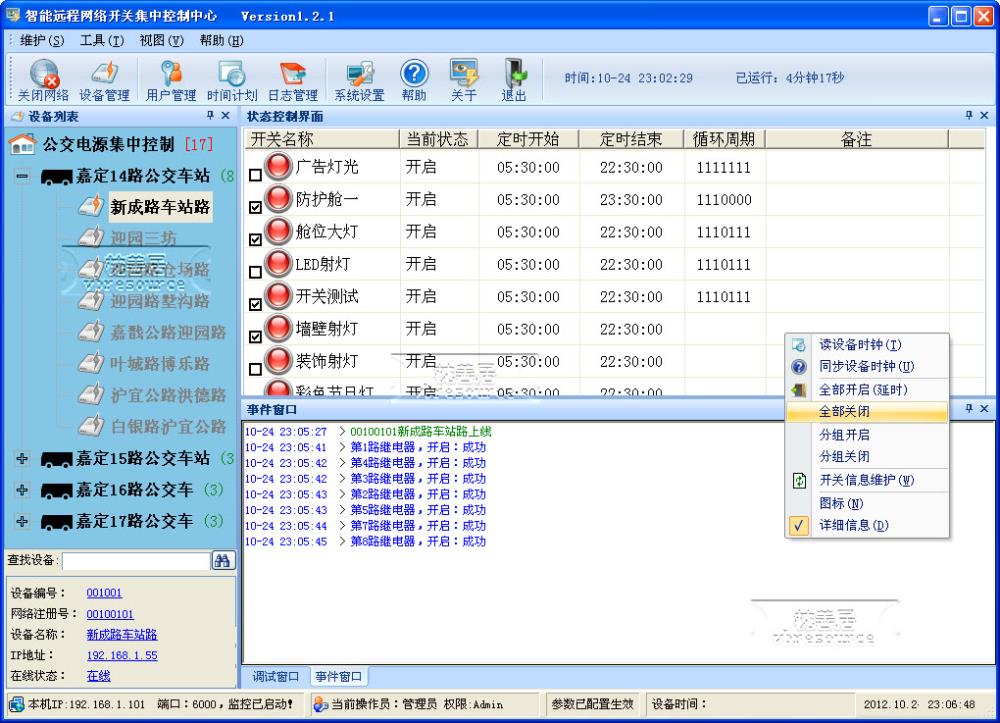
Task: Open the 用户管理 toolbar icon
Action: tap(171, 77)
